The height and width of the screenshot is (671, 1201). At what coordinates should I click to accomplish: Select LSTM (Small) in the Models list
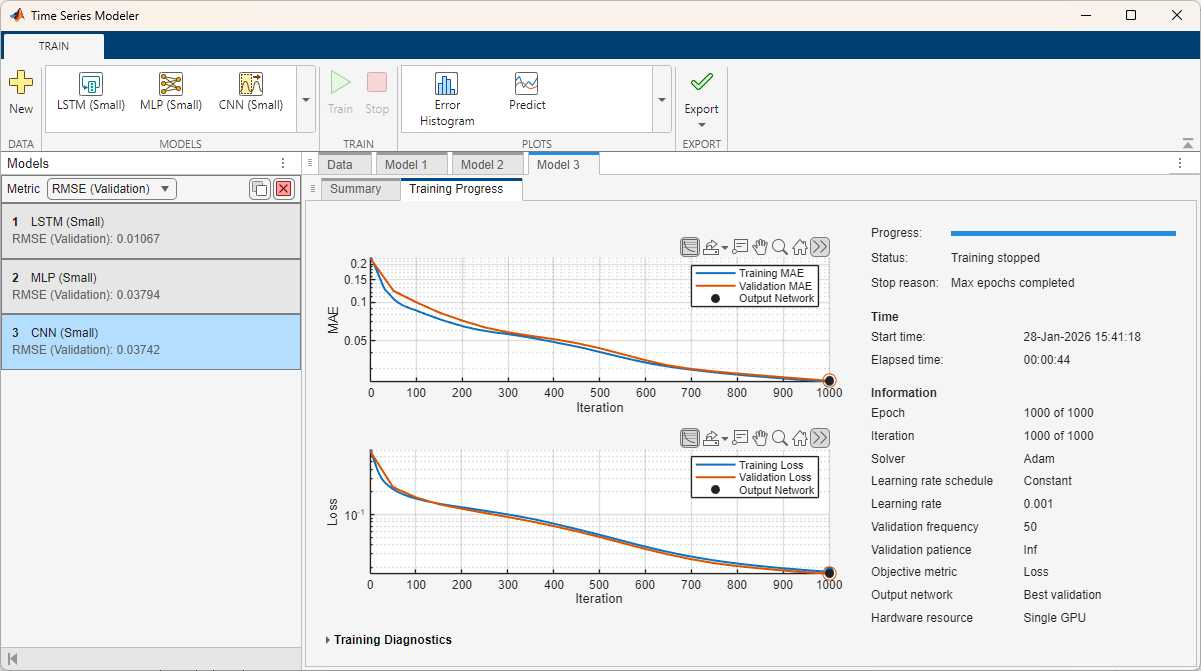[x=150, y=231]
